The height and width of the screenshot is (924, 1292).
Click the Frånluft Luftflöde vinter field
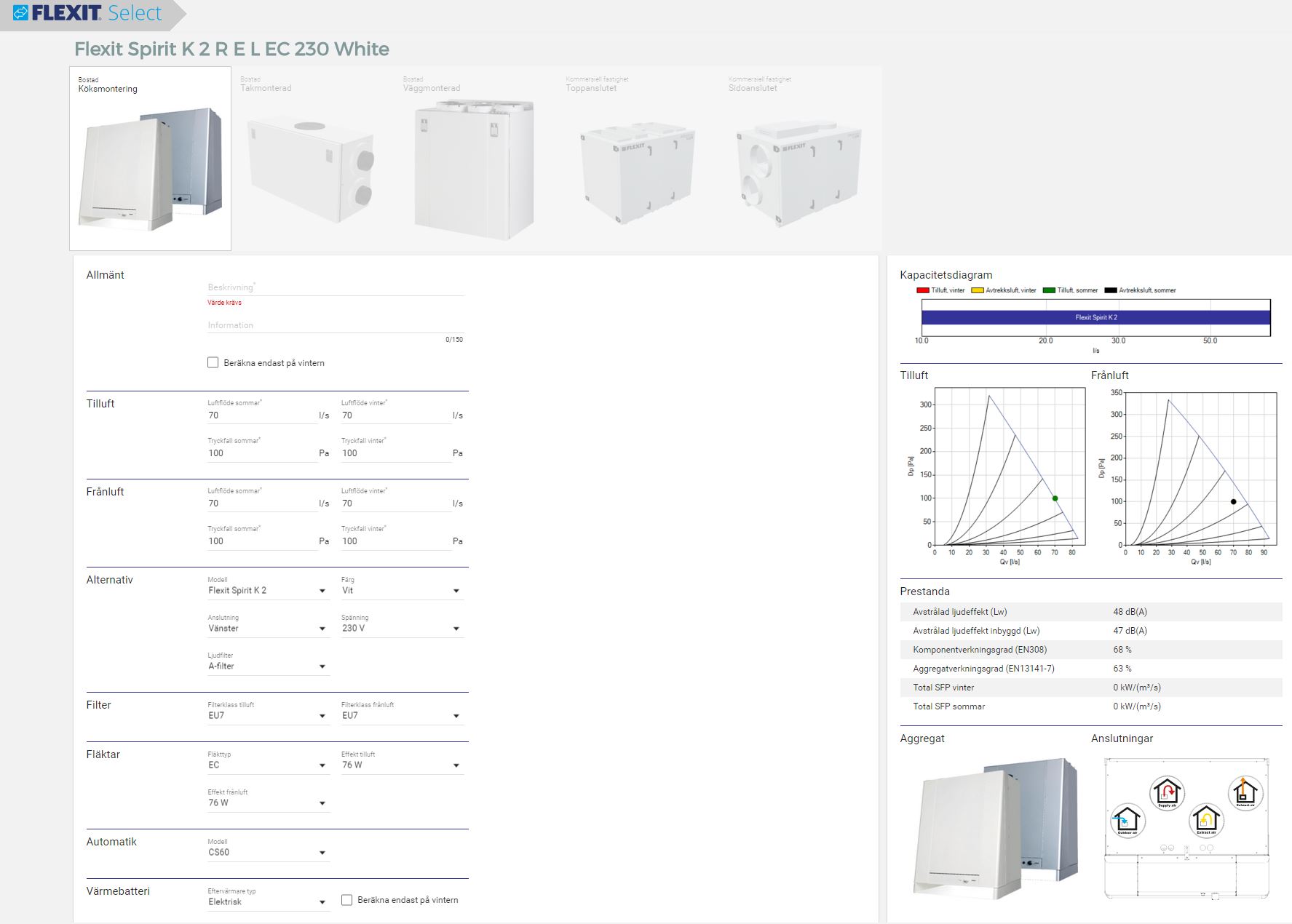[396, 503]
